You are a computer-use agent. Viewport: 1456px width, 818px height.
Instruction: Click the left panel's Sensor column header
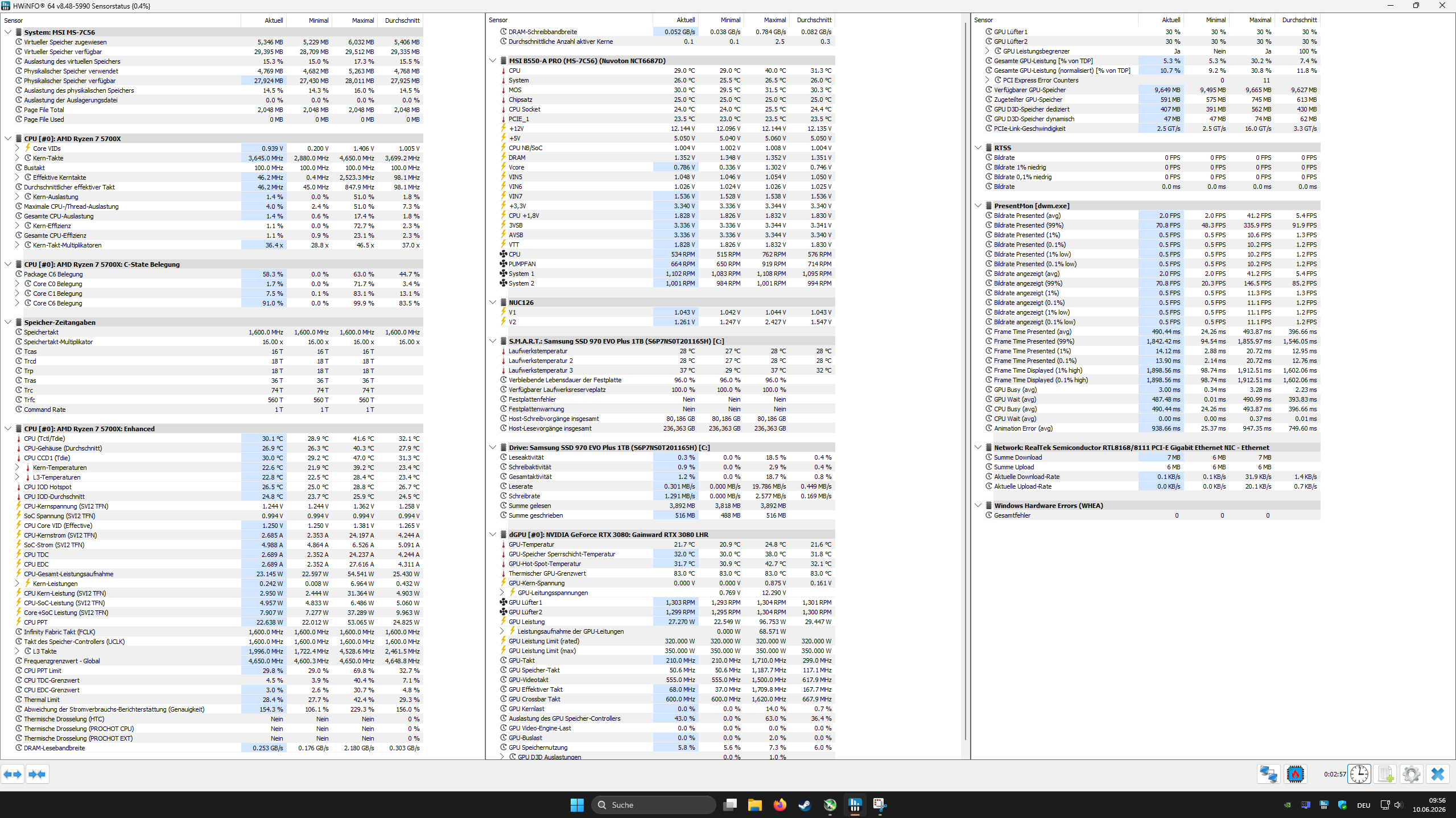click(121, 20)
